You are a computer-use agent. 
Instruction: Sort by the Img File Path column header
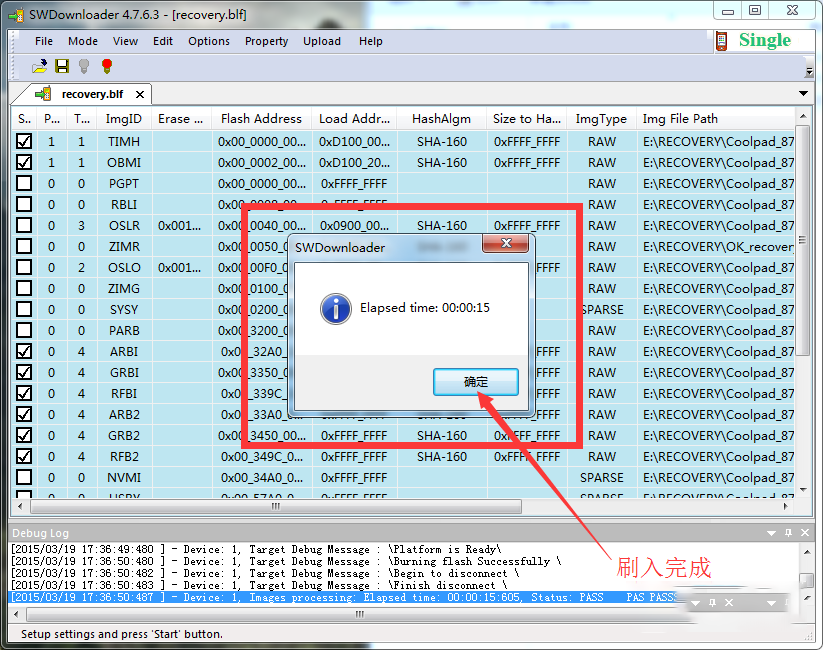716,119
